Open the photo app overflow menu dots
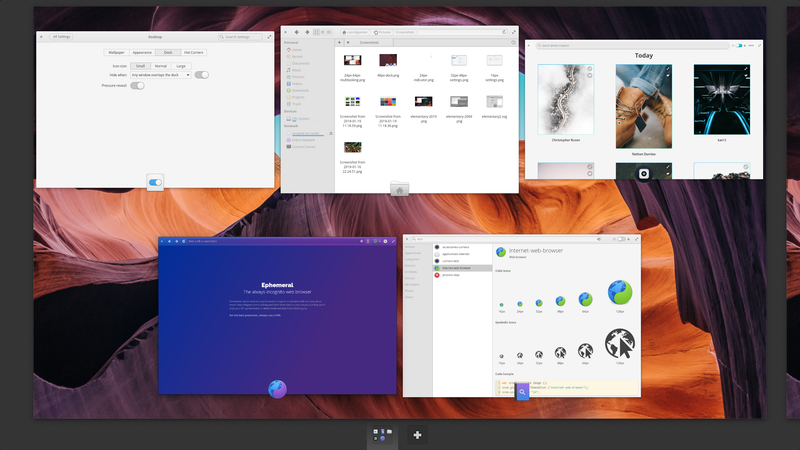 click(751, 45)
